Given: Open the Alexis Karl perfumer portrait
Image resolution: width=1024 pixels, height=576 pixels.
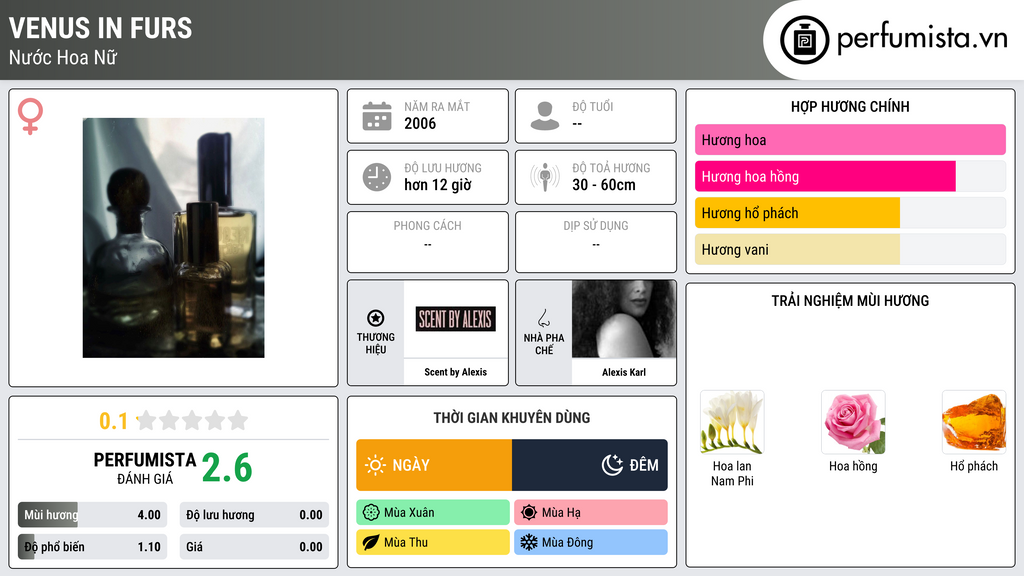Looking at the screenshot, I should pos(624,319).
